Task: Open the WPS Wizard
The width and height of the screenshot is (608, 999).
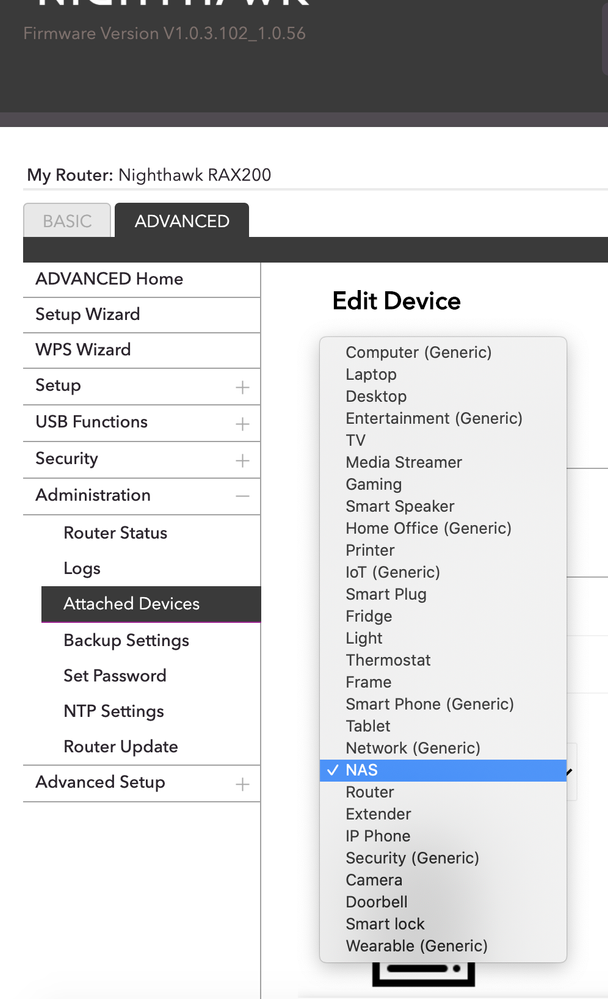Action: (83, 350)
